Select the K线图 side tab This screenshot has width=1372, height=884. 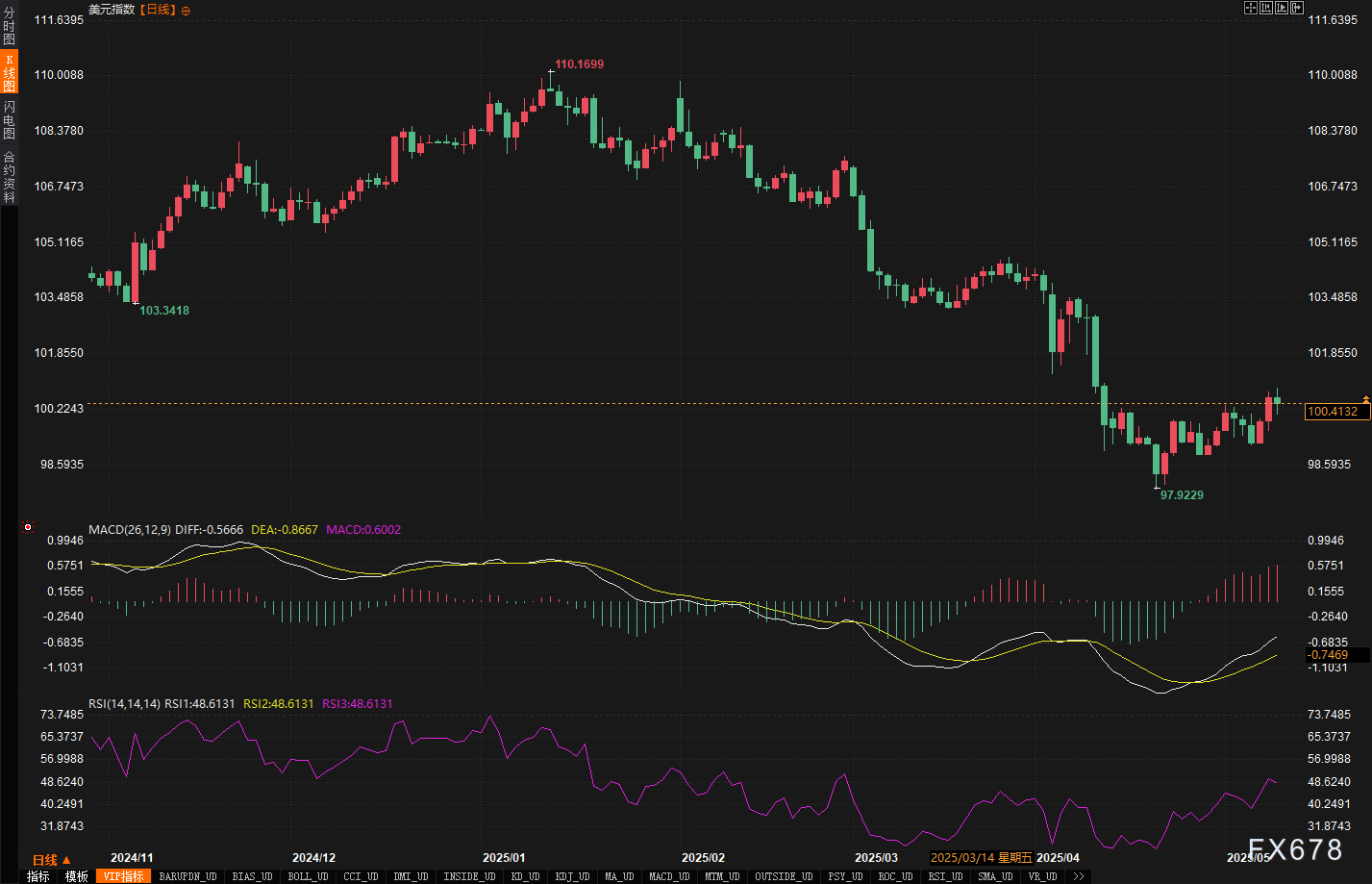[x=9, y=73]
